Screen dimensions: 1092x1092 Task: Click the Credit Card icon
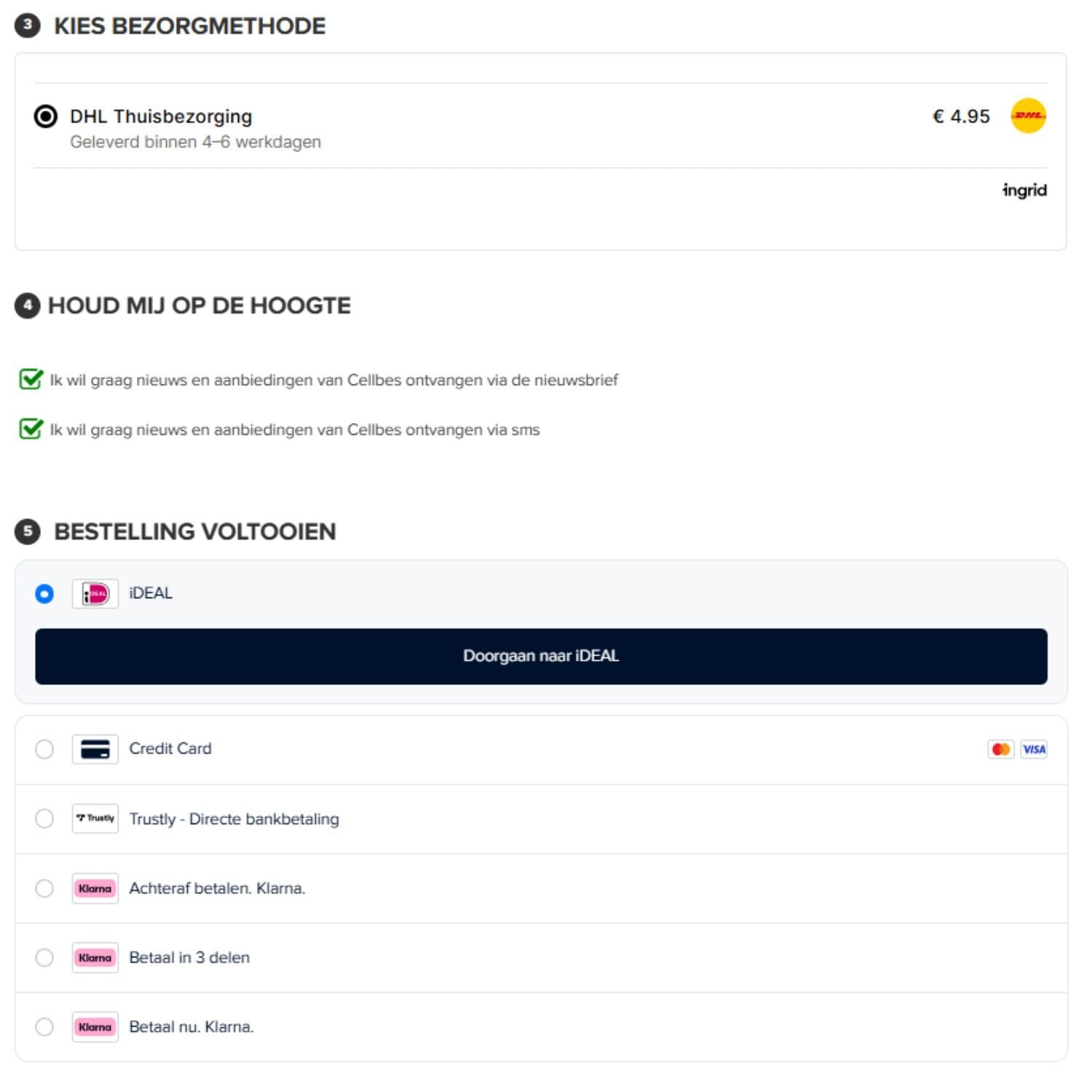point(95,749)
